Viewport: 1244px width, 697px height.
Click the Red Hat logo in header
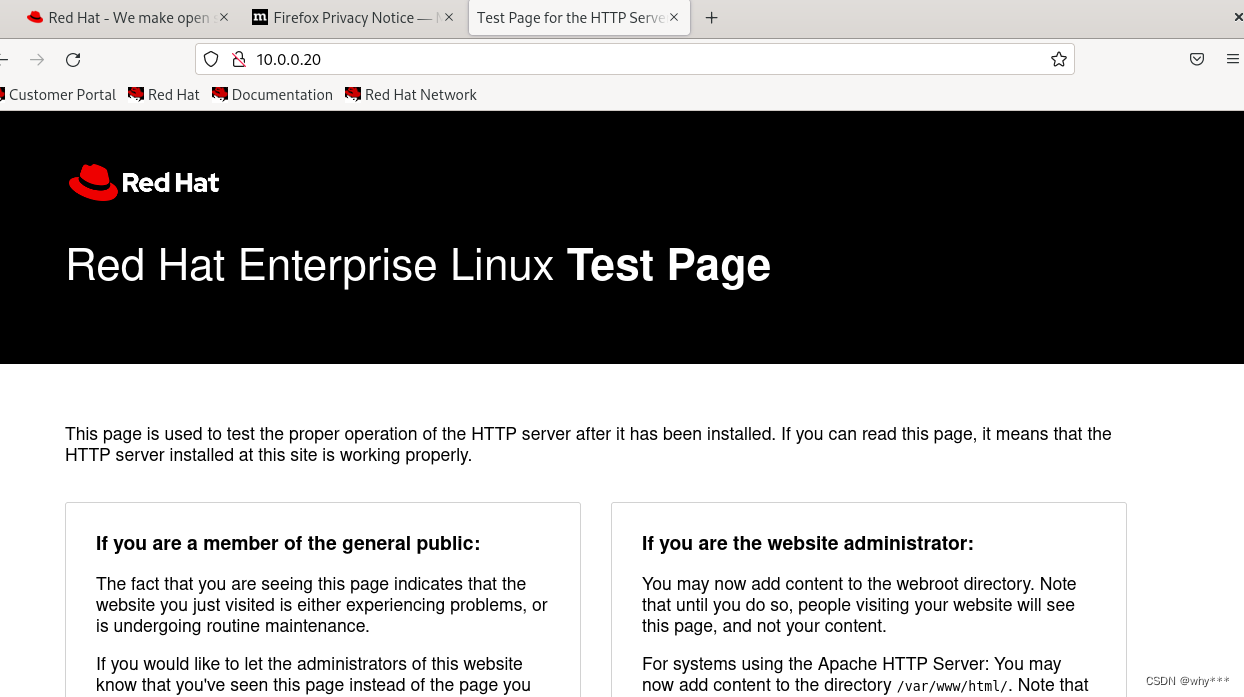[144, 182]
